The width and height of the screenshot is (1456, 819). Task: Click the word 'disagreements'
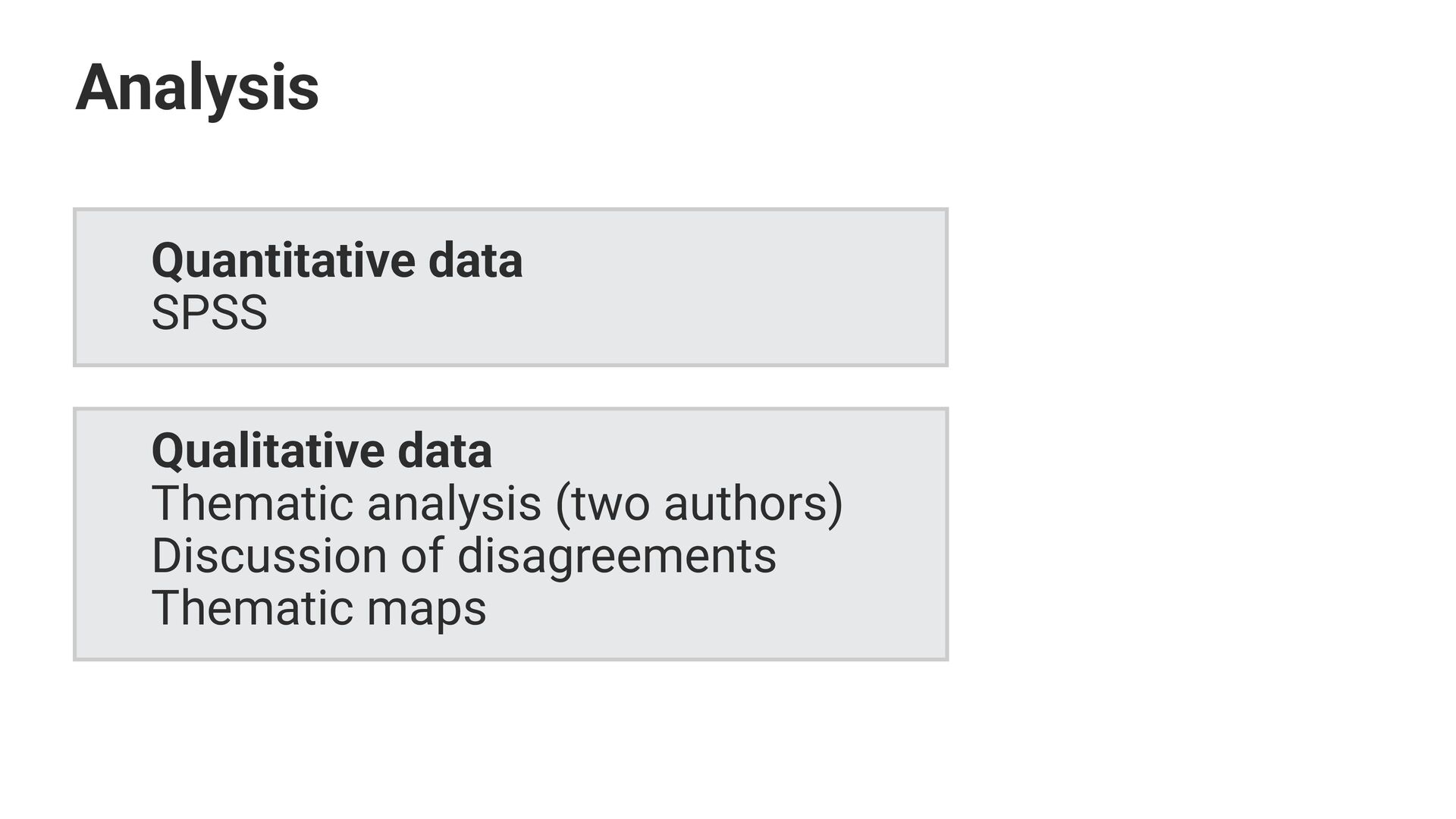617,556
